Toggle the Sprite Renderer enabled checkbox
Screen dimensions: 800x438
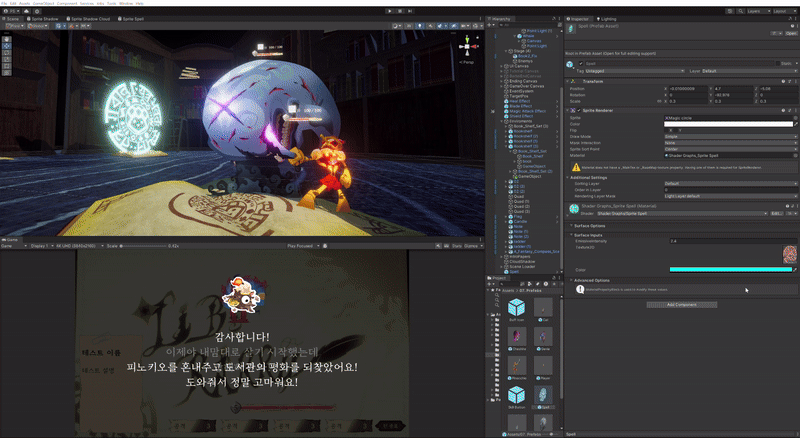[x=579, y=110]
